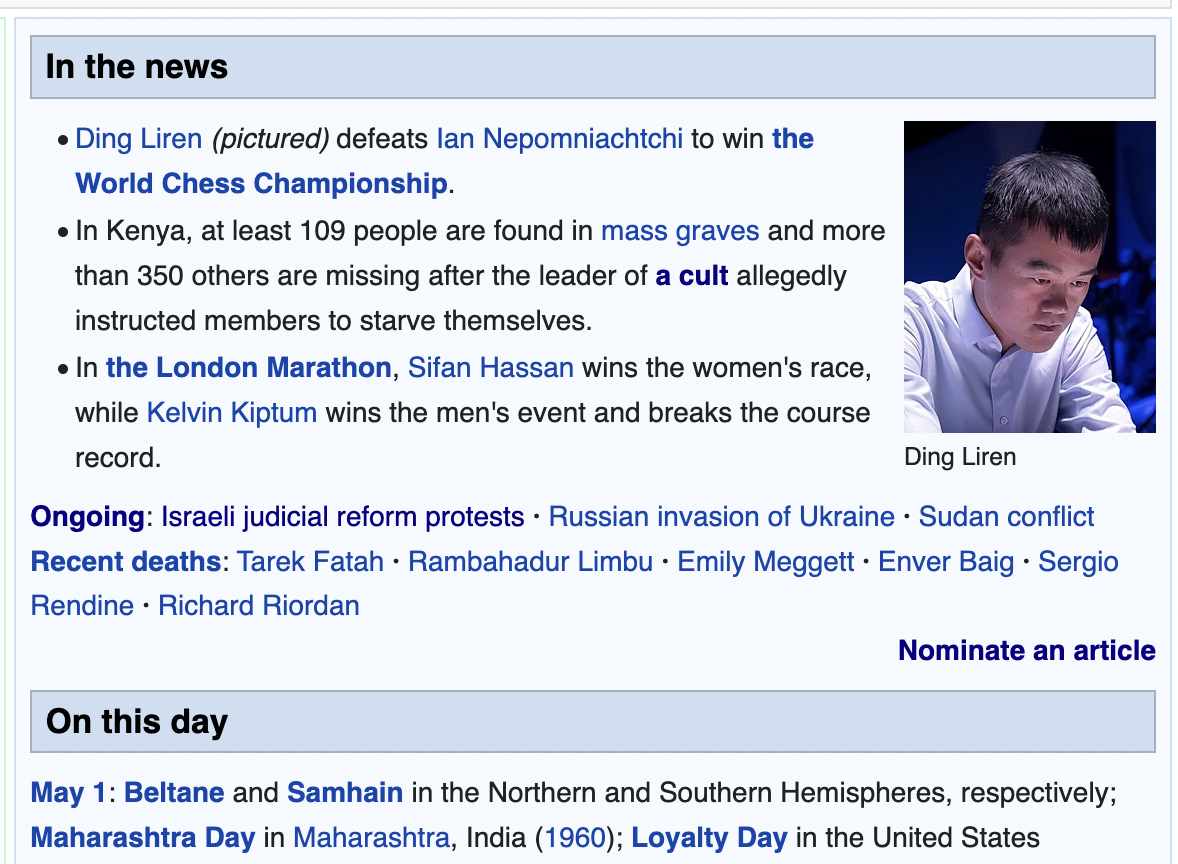Viewport: 1178px width, 864px height.
Task: Open the Emily Meggett link
Action: [766, 561]
